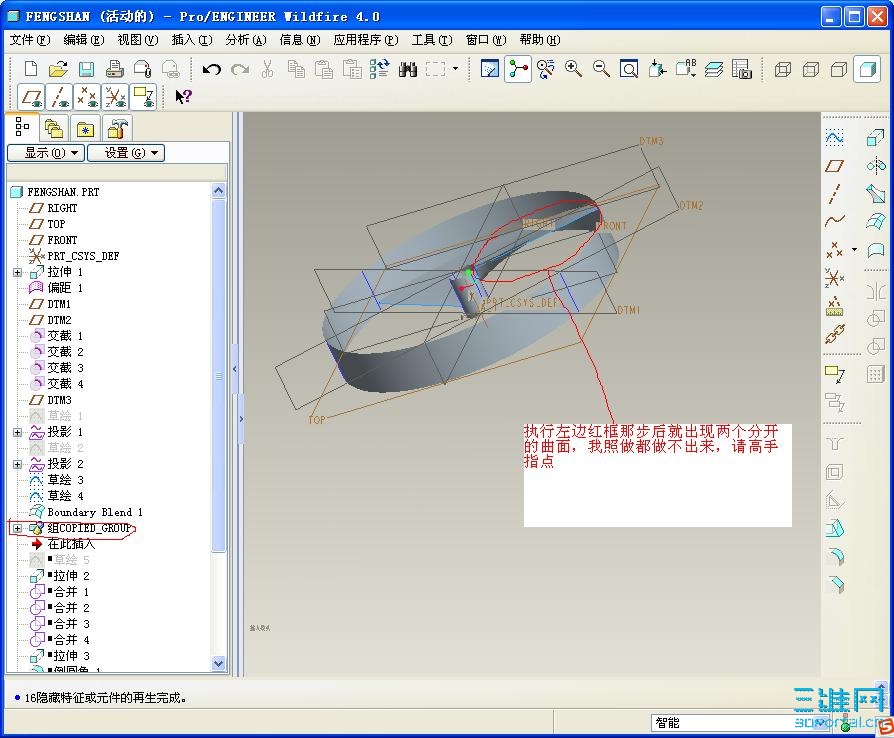Image resolution: width=894 pixels, height=738 pixels.
Task: Click the Undo arrow icon
Action: (211, 69)
